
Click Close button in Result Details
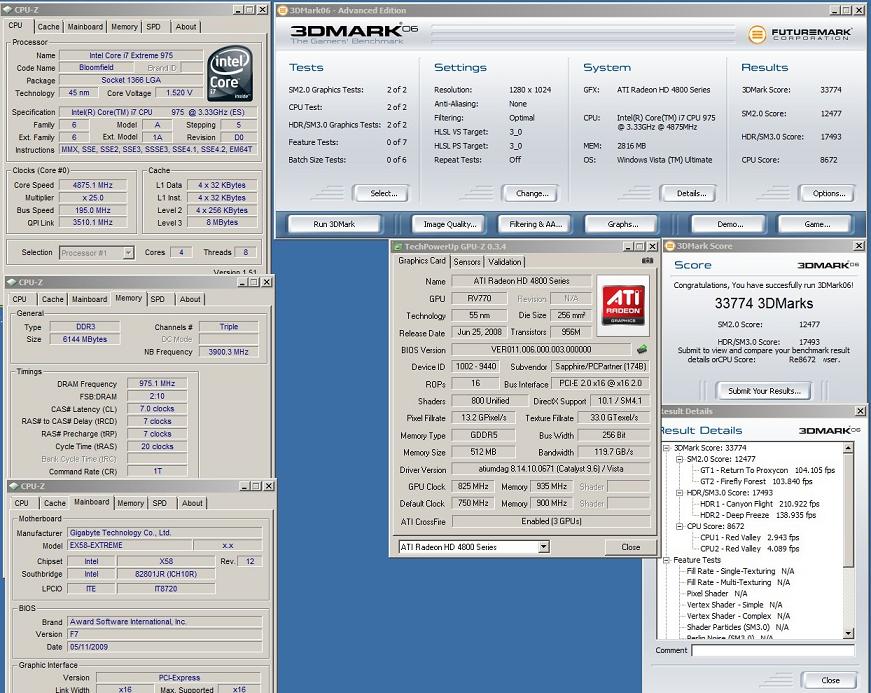(830, 680)
